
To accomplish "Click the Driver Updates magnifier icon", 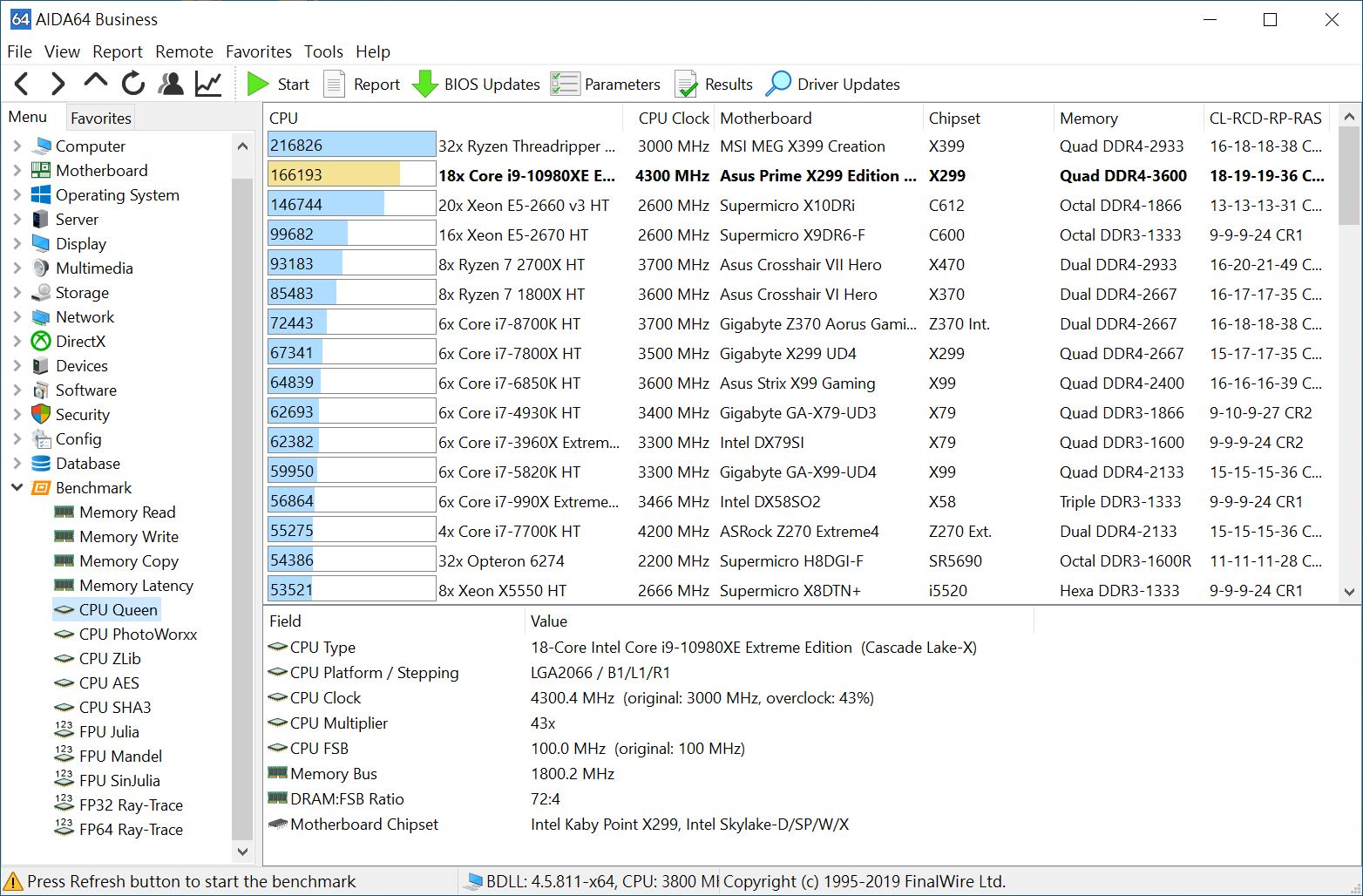I will click(x=778, y=84).
